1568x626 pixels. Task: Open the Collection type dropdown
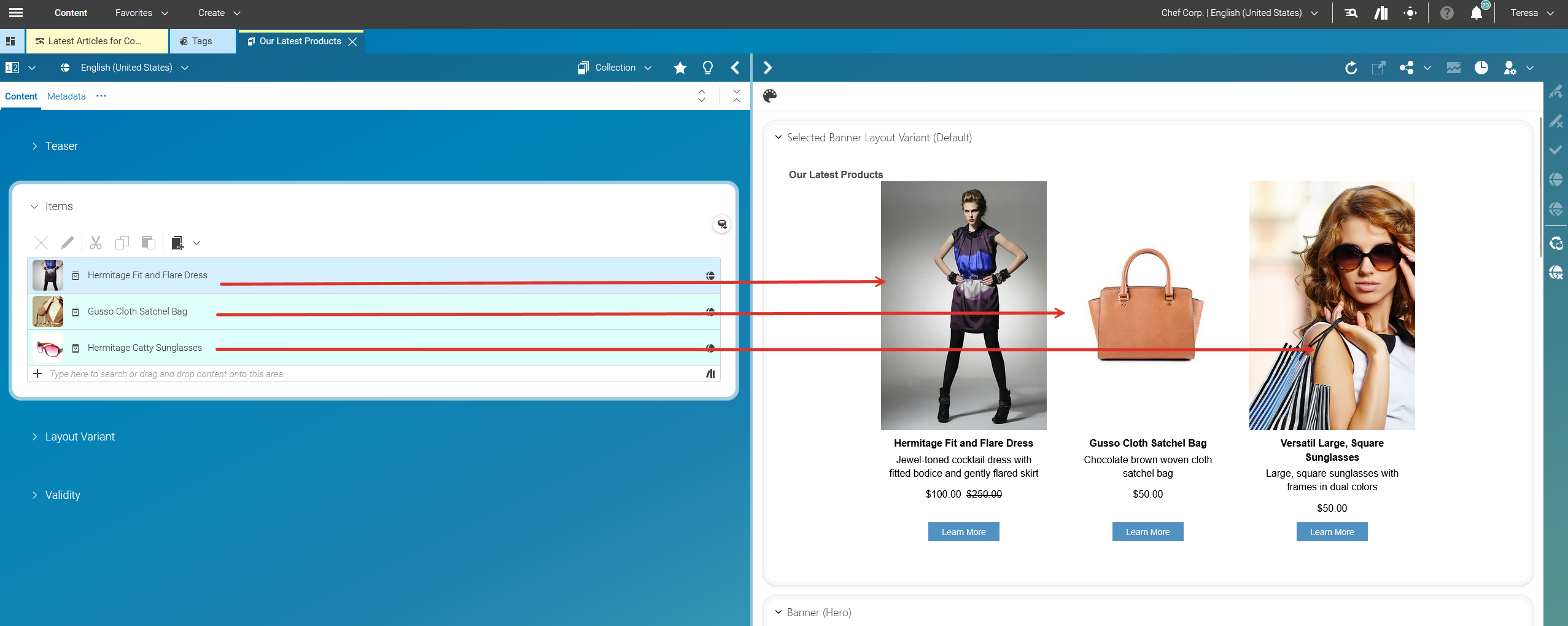pyautogui.click(x=615, y=68)
